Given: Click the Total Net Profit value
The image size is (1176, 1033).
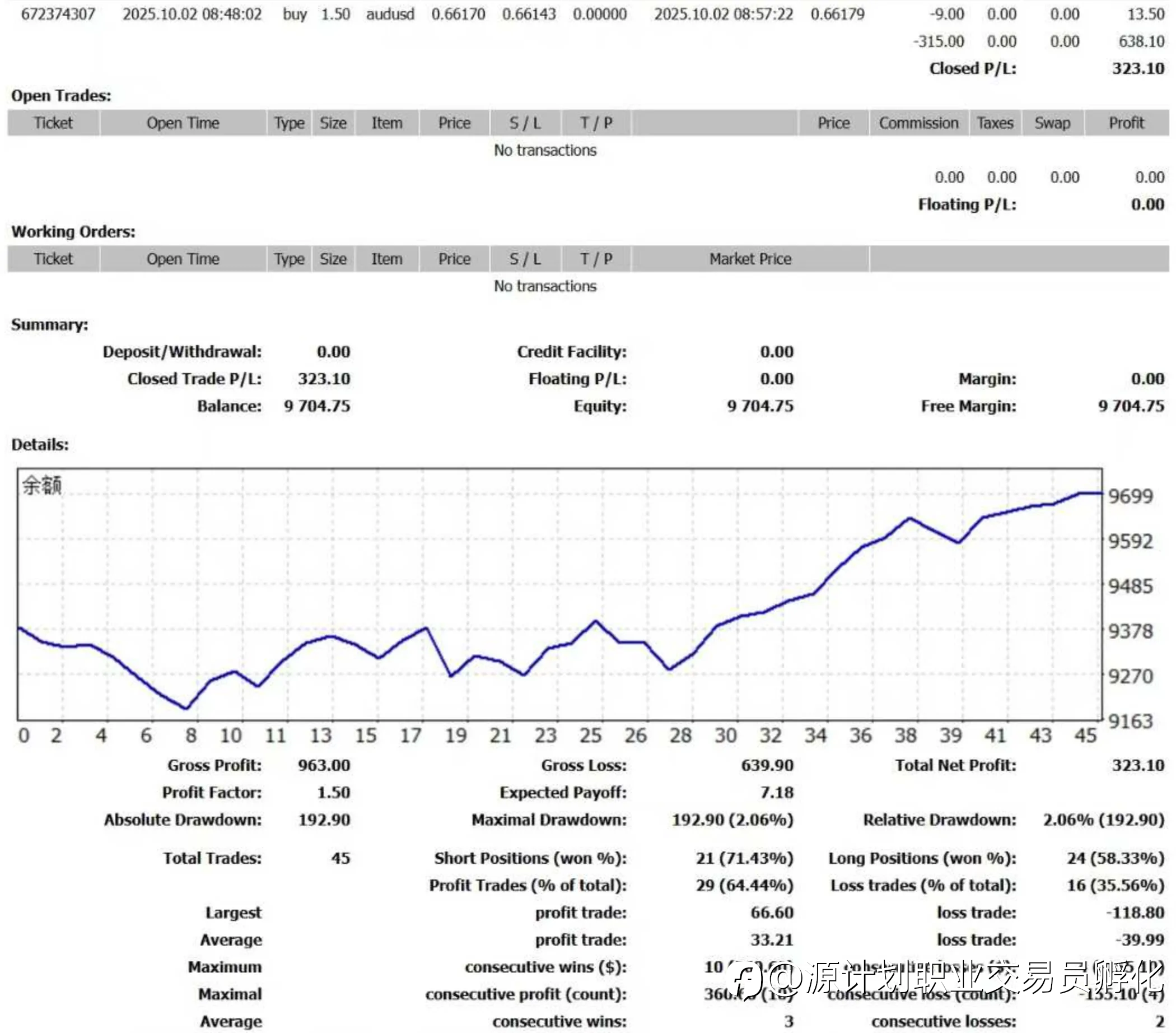Looking at the screenshot, I should click(1137, 765).
